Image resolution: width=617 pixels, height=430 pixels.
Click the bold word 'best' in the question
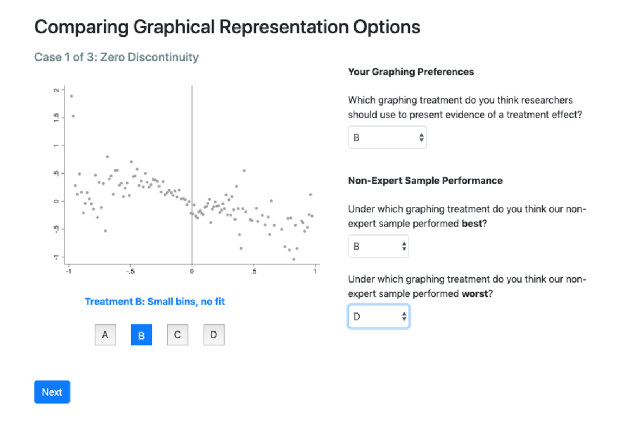pos(471,223)
